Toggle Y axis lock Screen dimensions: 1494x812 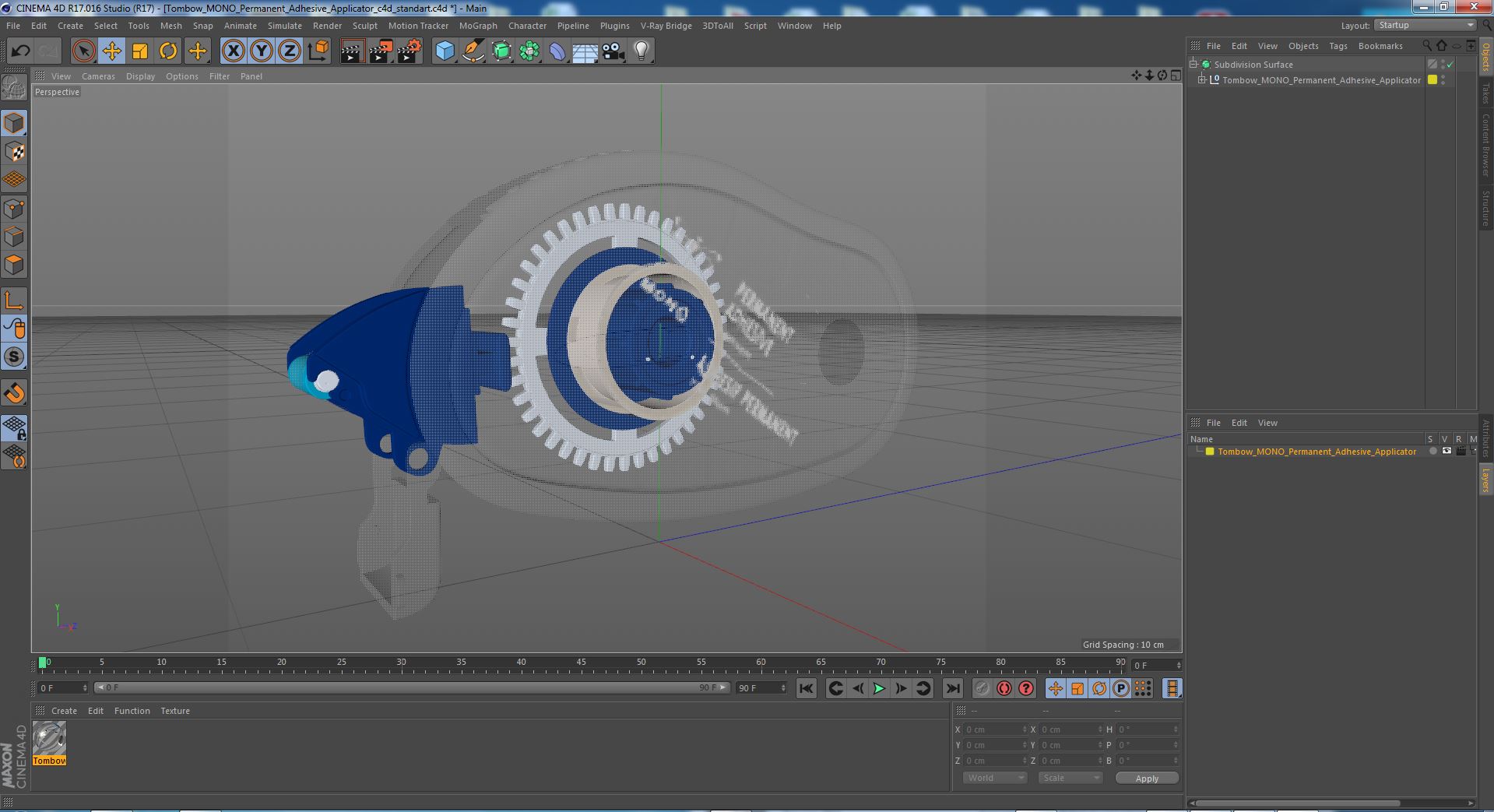tap(262, 51)
